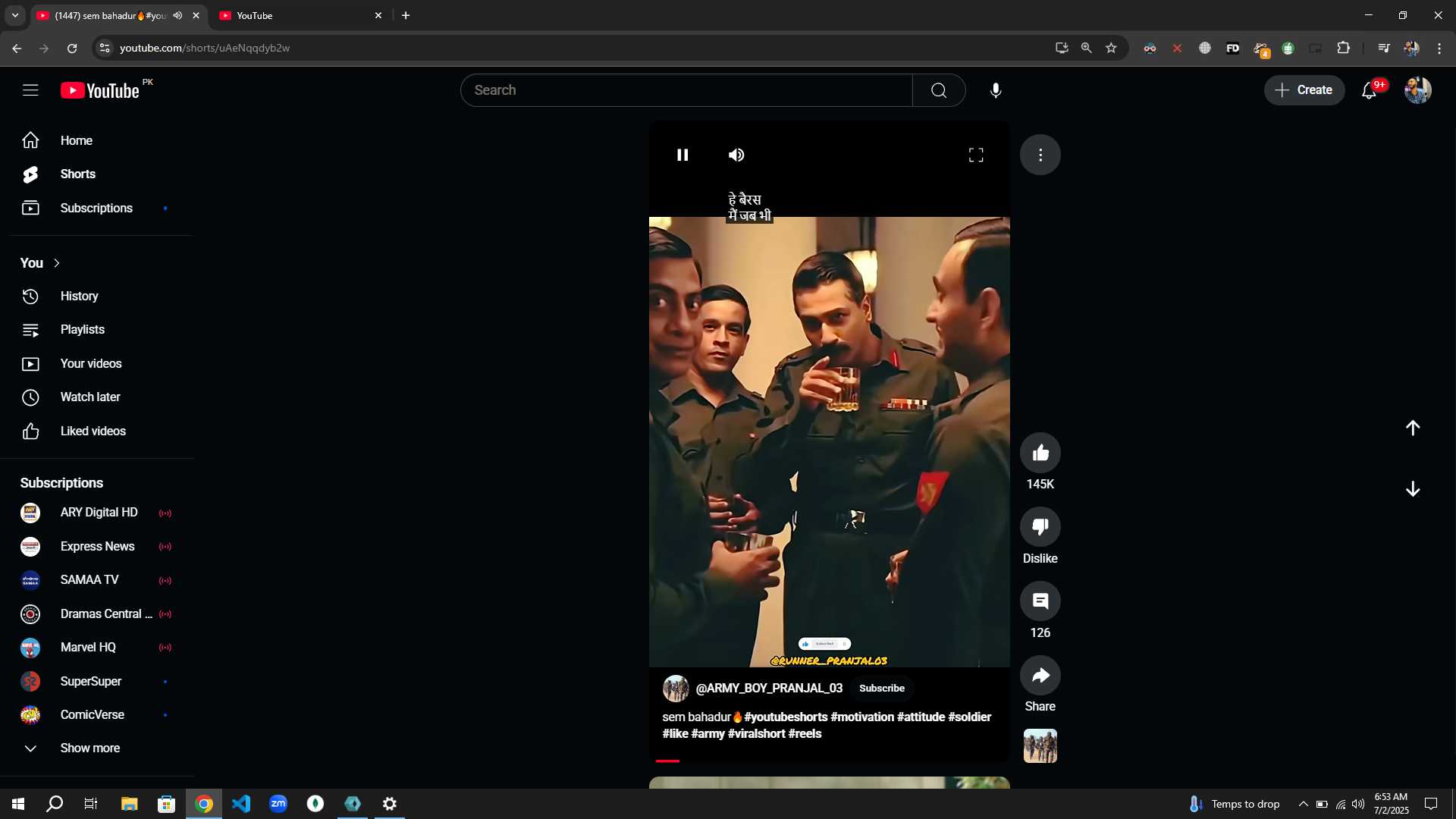Open the Short's three-dot options menu
The width and height of the screenshot is (1456, 819).
[1040, 155]
